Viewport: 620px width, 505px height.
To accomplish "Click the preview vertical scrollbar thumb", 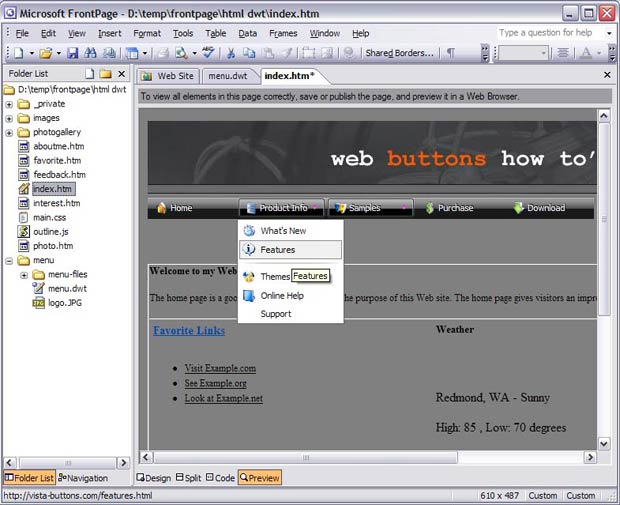I will point(604,219).
